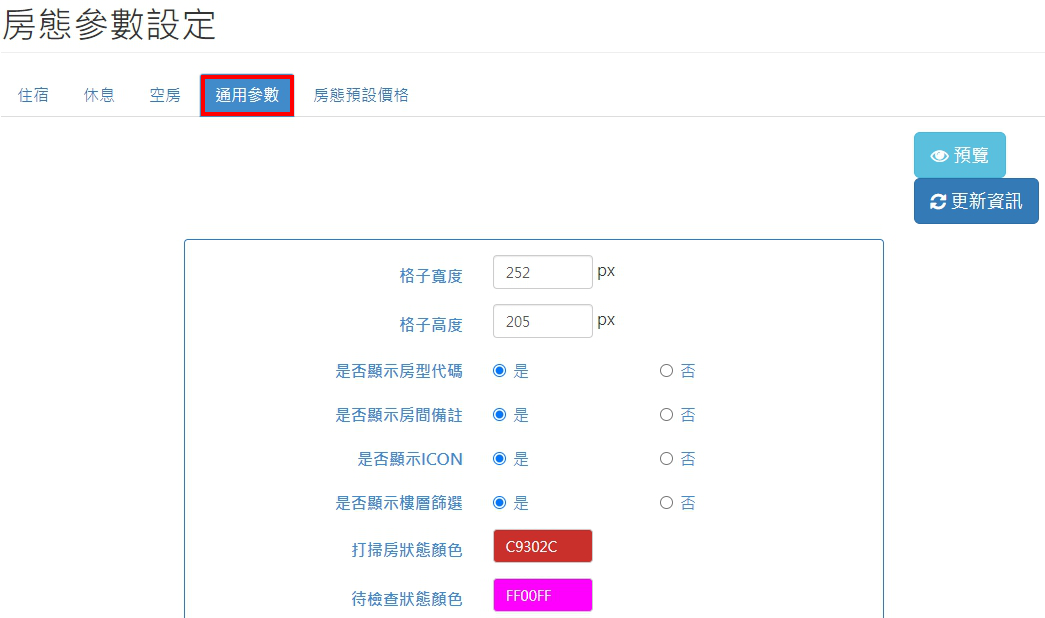
Task: Click the 更新資訊 button text
Action: (x=986, y=202)
